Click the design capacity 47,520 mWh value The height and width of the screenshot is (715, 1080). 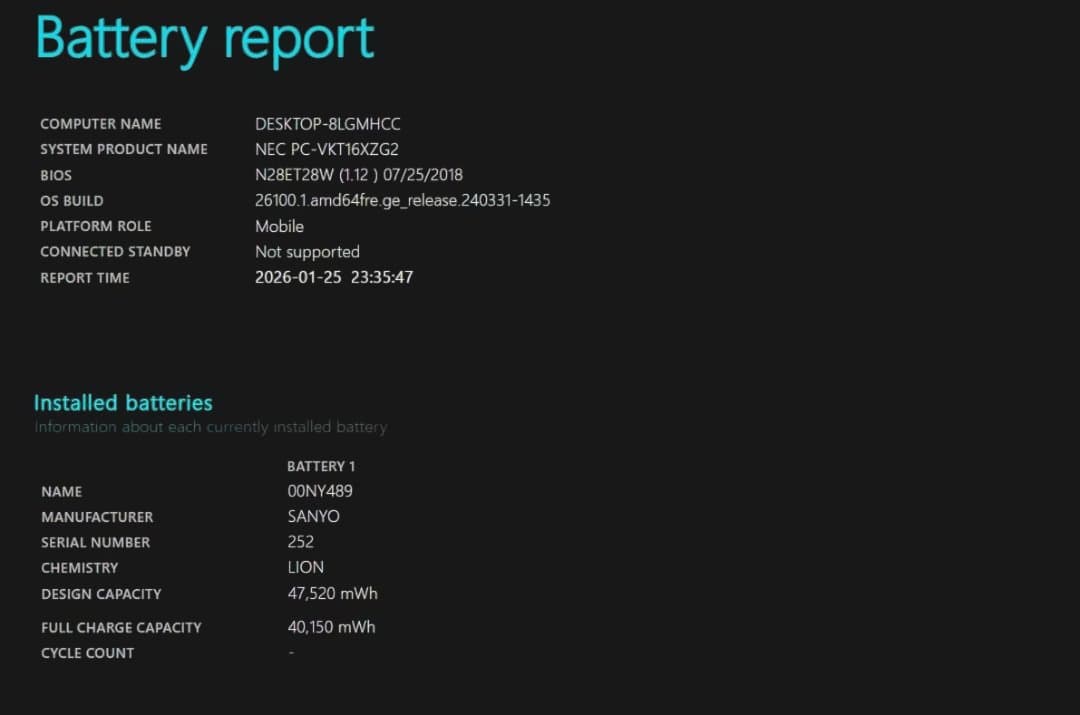[x=333, y=593]
